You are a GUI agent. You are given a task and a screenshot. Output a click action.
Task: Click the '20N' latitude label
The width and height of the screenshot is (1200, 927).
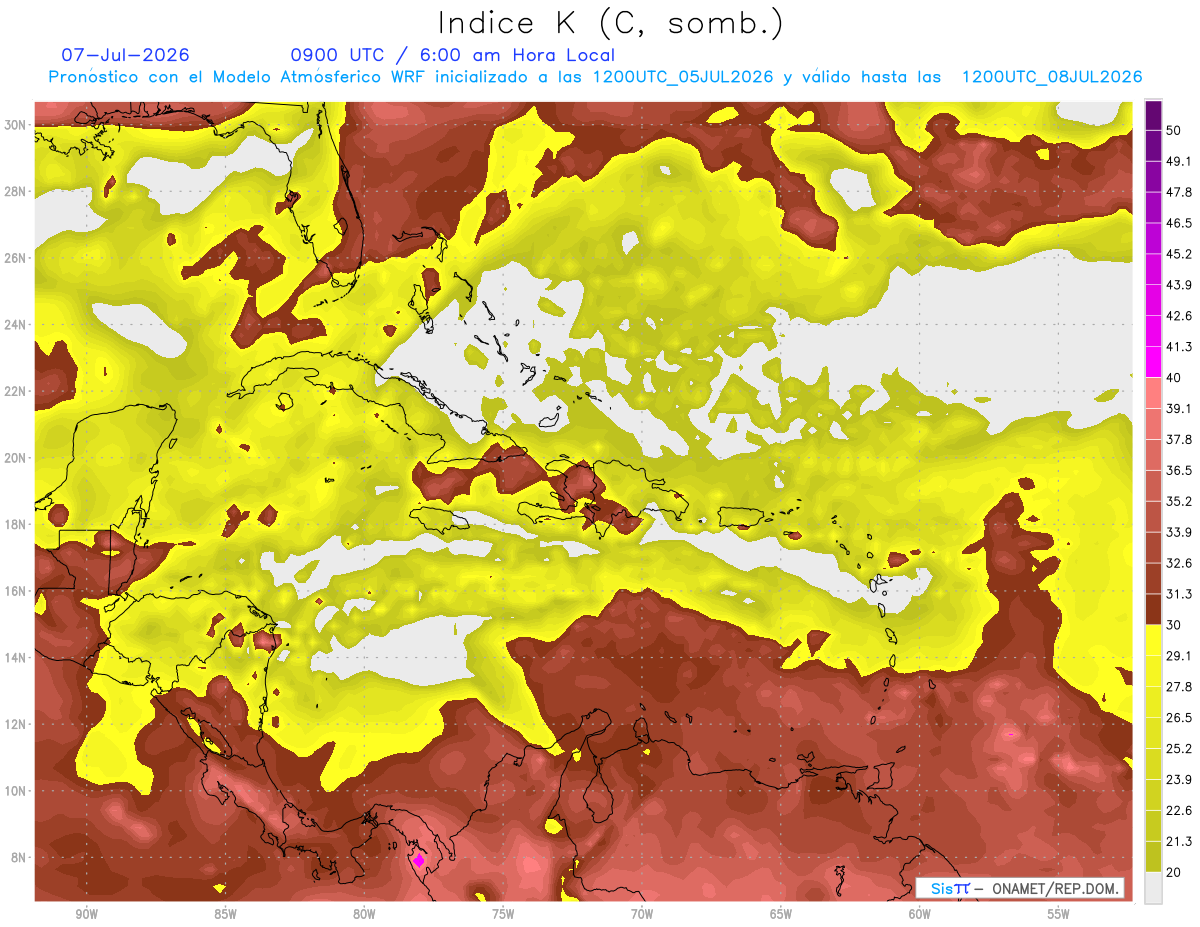tap(16, 458)
